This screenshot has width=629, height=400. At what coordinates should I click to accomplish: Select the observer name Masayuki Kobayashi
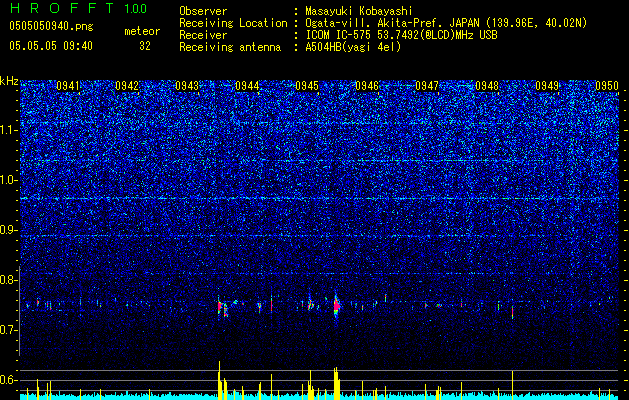click(359, 11)
